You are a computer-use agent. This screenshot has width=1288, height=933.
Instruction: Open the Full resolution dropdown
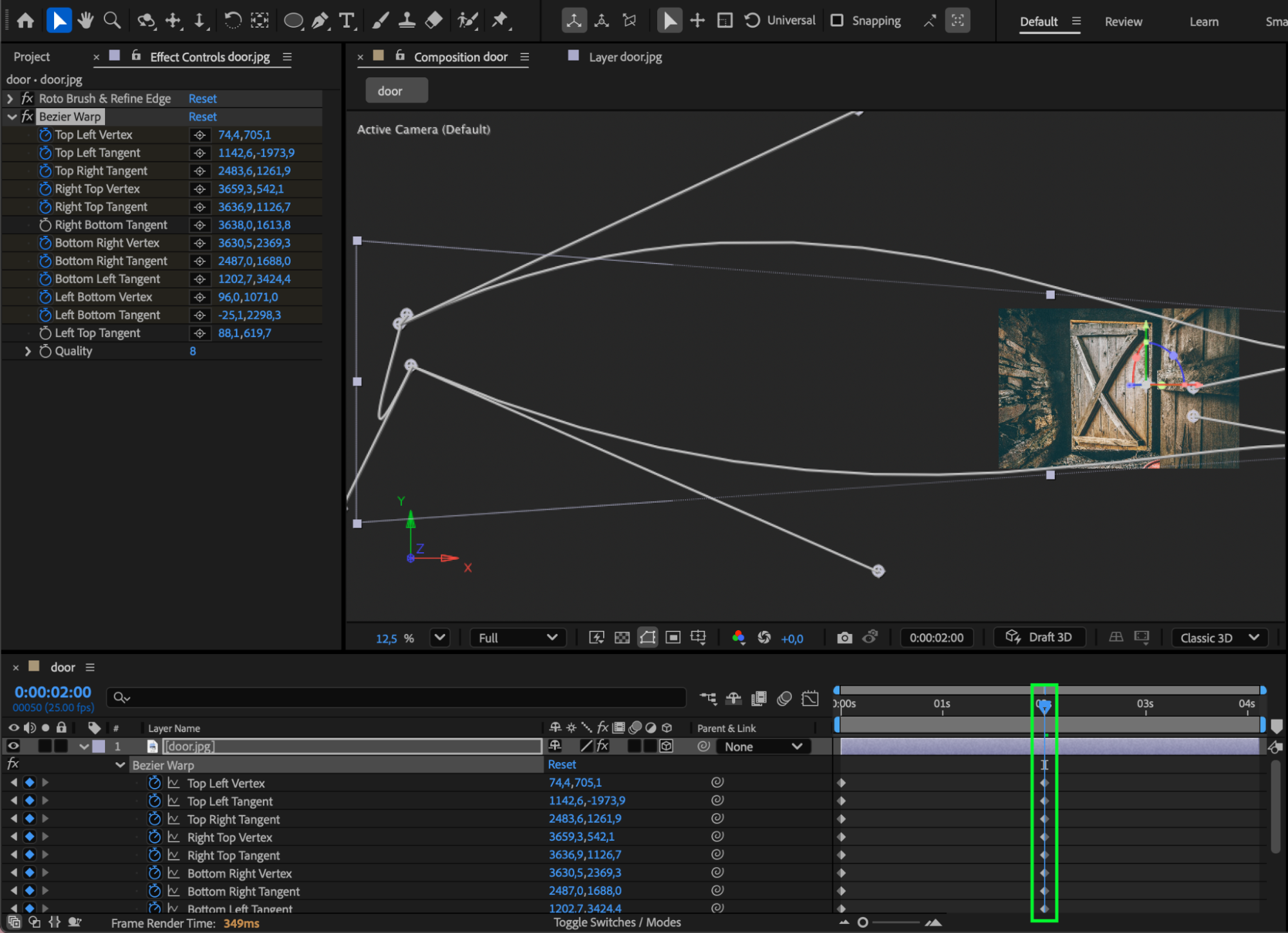click(517, 638)
